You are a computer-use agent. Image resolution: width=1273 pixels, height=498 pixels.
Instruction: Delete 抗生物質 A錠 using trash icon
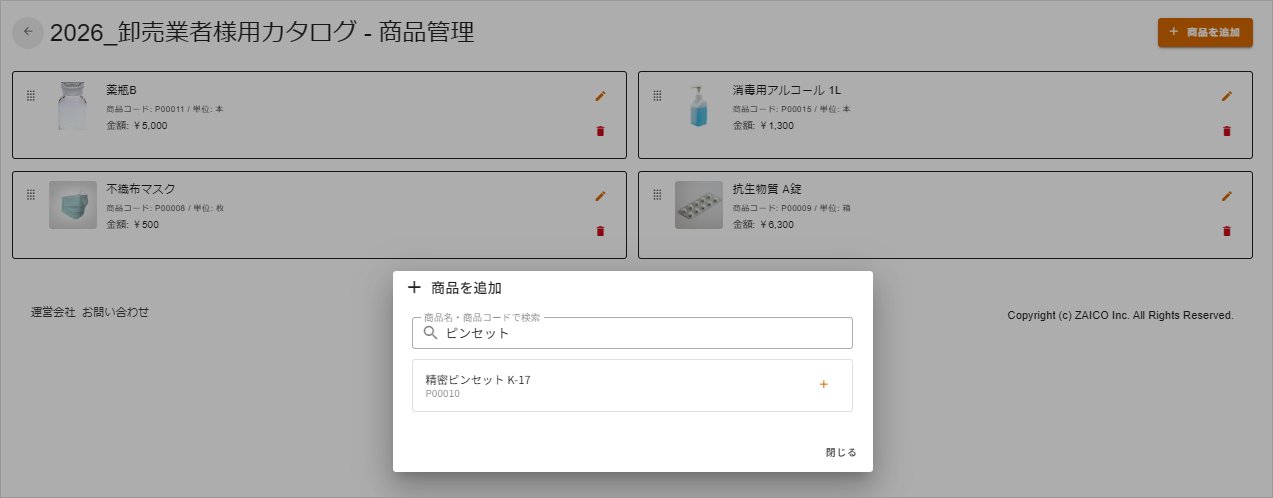coord(1226,231)
